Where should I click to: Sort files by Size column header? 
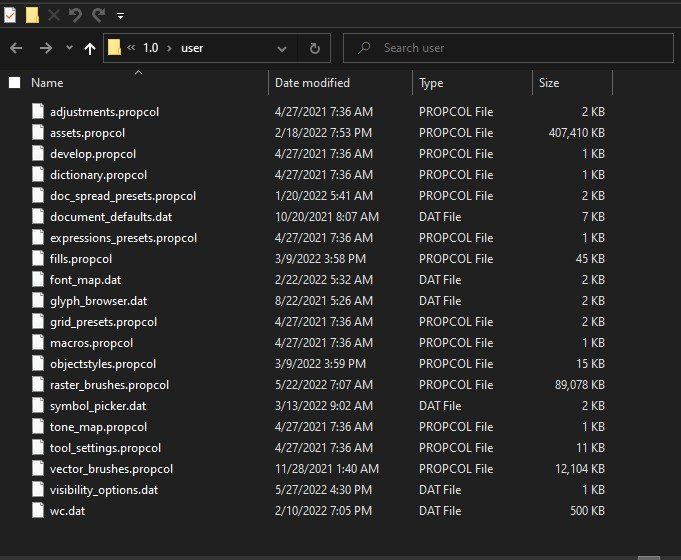(549, 83)
